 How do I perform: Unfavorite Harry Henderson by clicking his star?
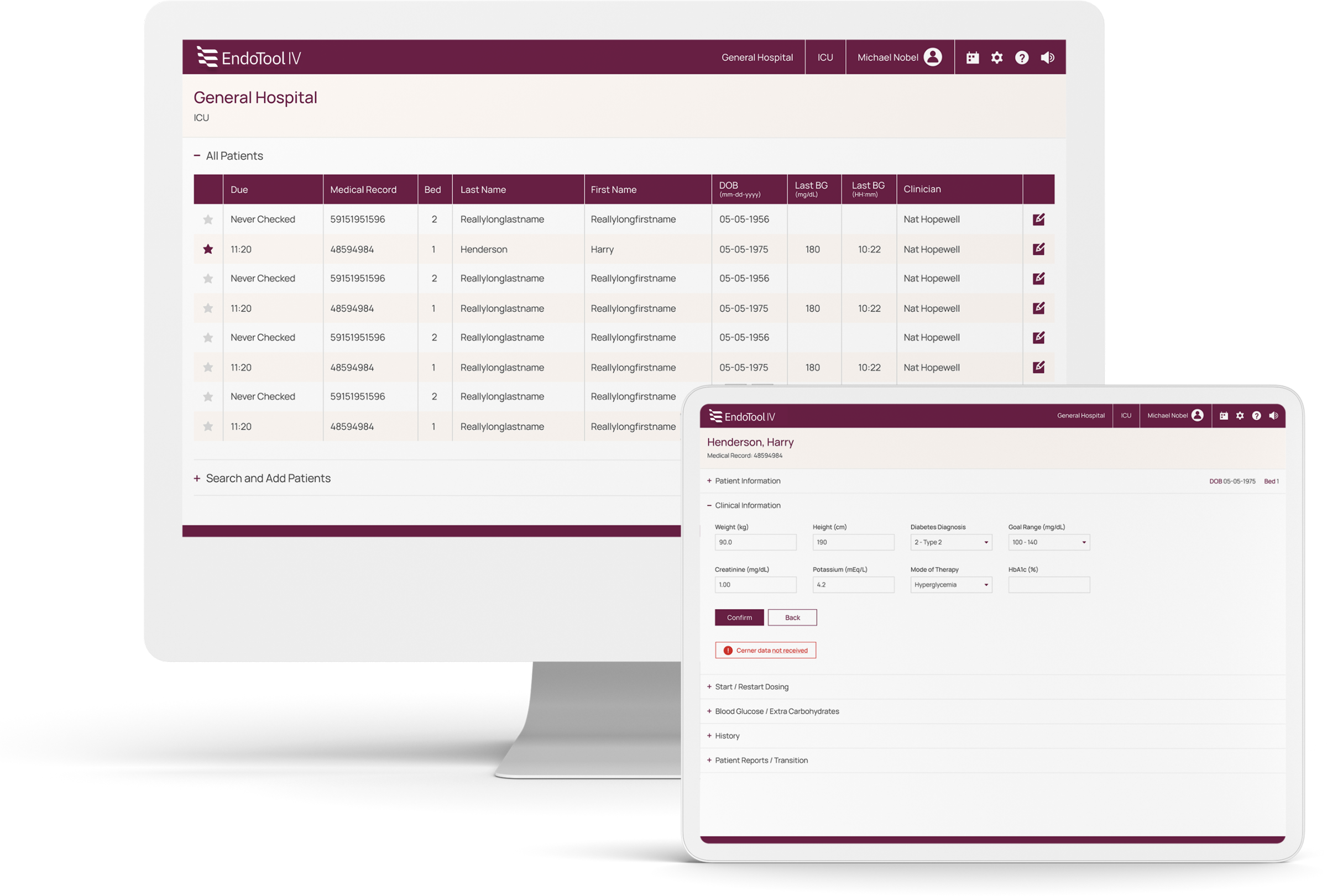[x=208, y=249]
